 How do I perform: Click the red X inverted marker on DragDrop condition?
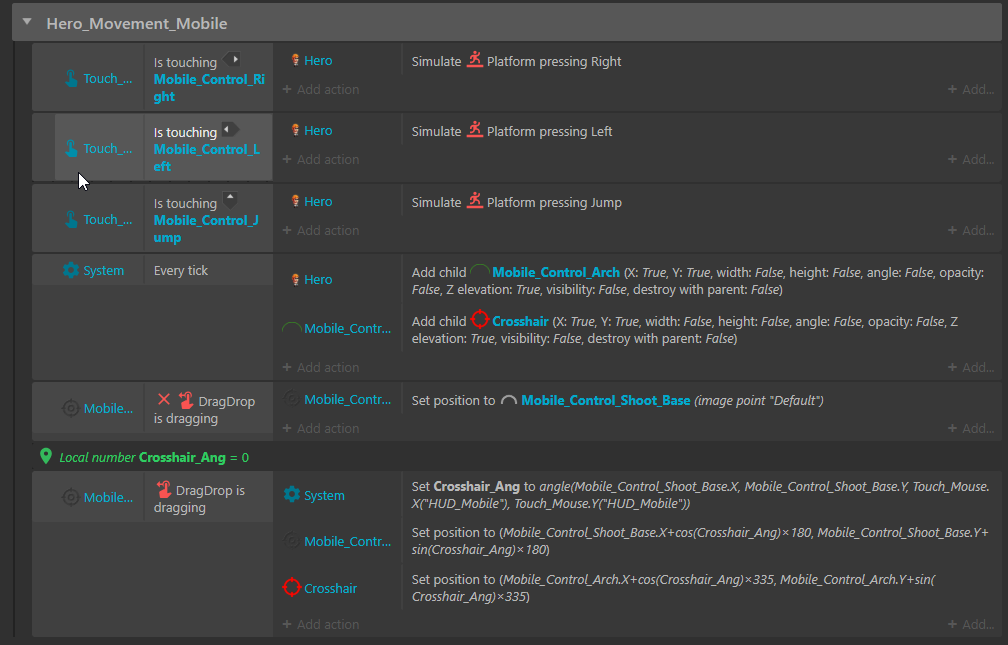pos(164,400)
